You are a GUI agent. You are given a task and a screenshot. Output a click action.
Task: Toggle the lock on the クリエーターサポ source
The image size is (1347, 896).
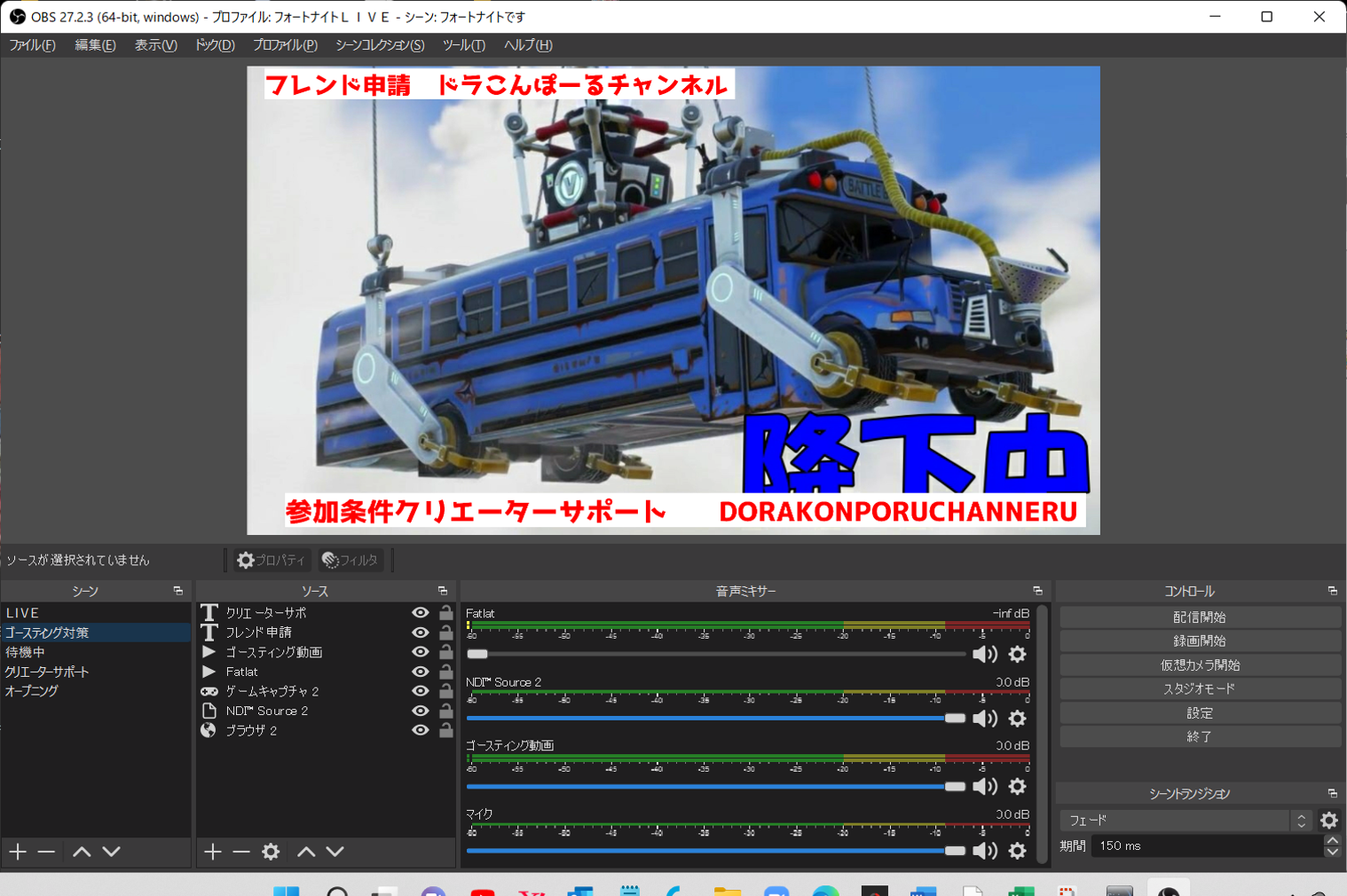click(446, 612)
